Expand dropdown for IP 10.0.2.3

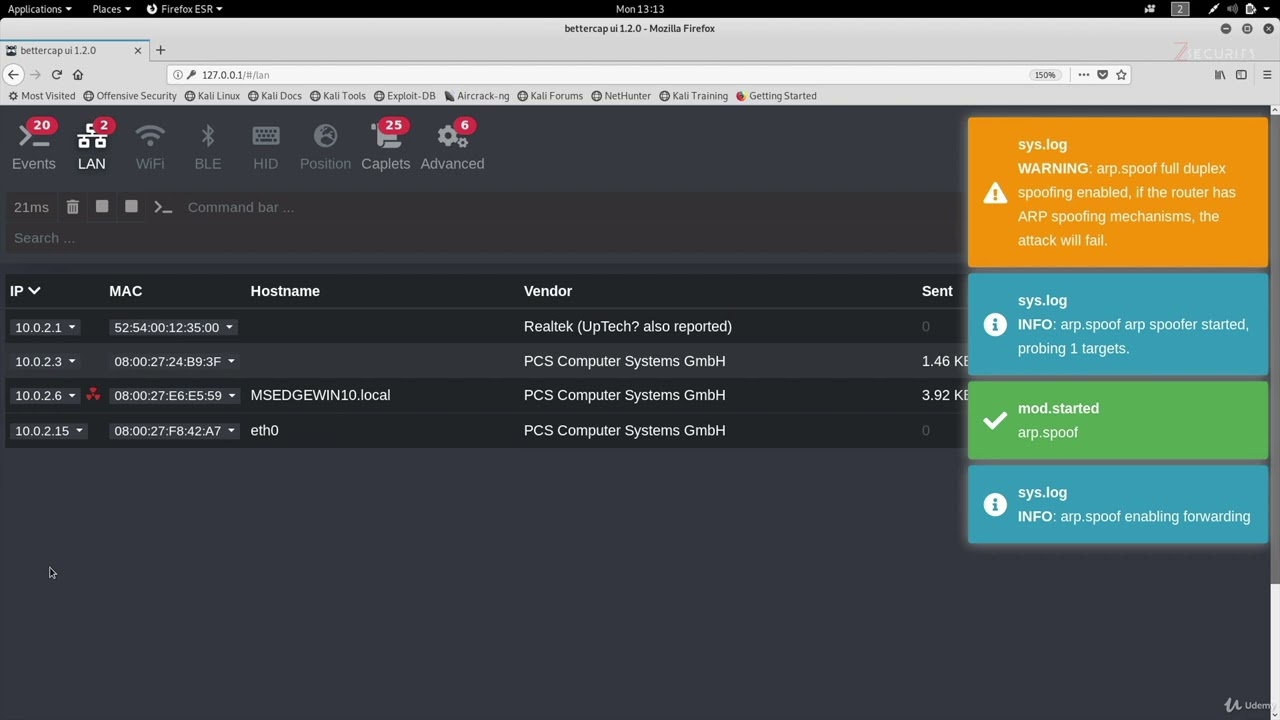point(45,361)
